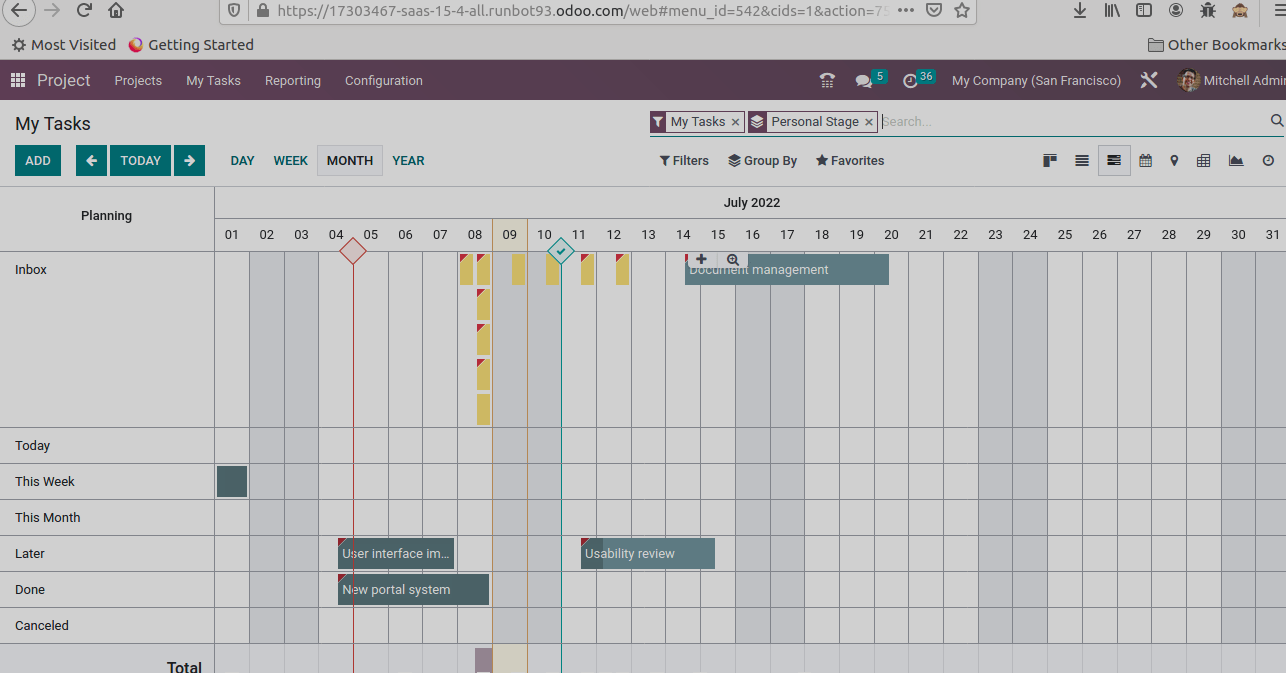This screenshot has height=673, width=1286.
Task: Open Other Bookmarks folder
Action: pyautogui.click(x=1216, y=44)
